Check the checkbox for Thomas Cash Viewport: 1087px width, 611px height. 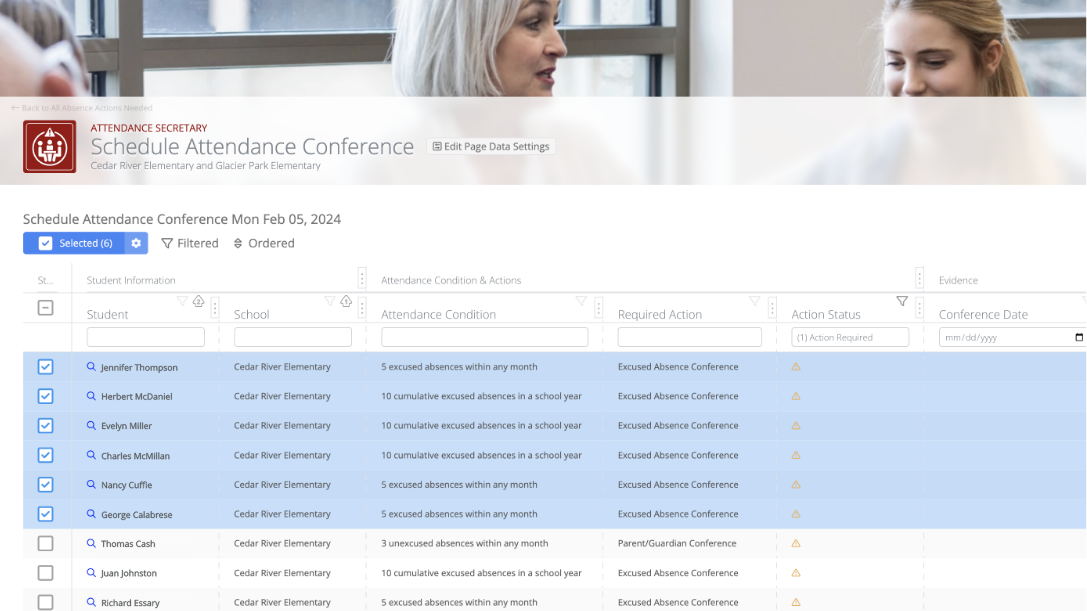click(45, 543)
